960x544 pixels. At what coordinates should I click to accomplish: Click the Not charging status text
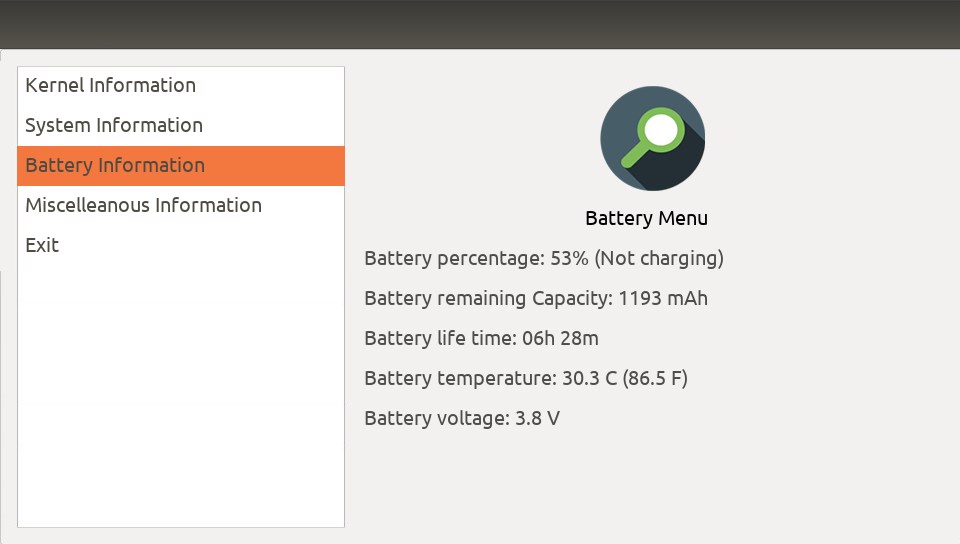click(659, 258)
